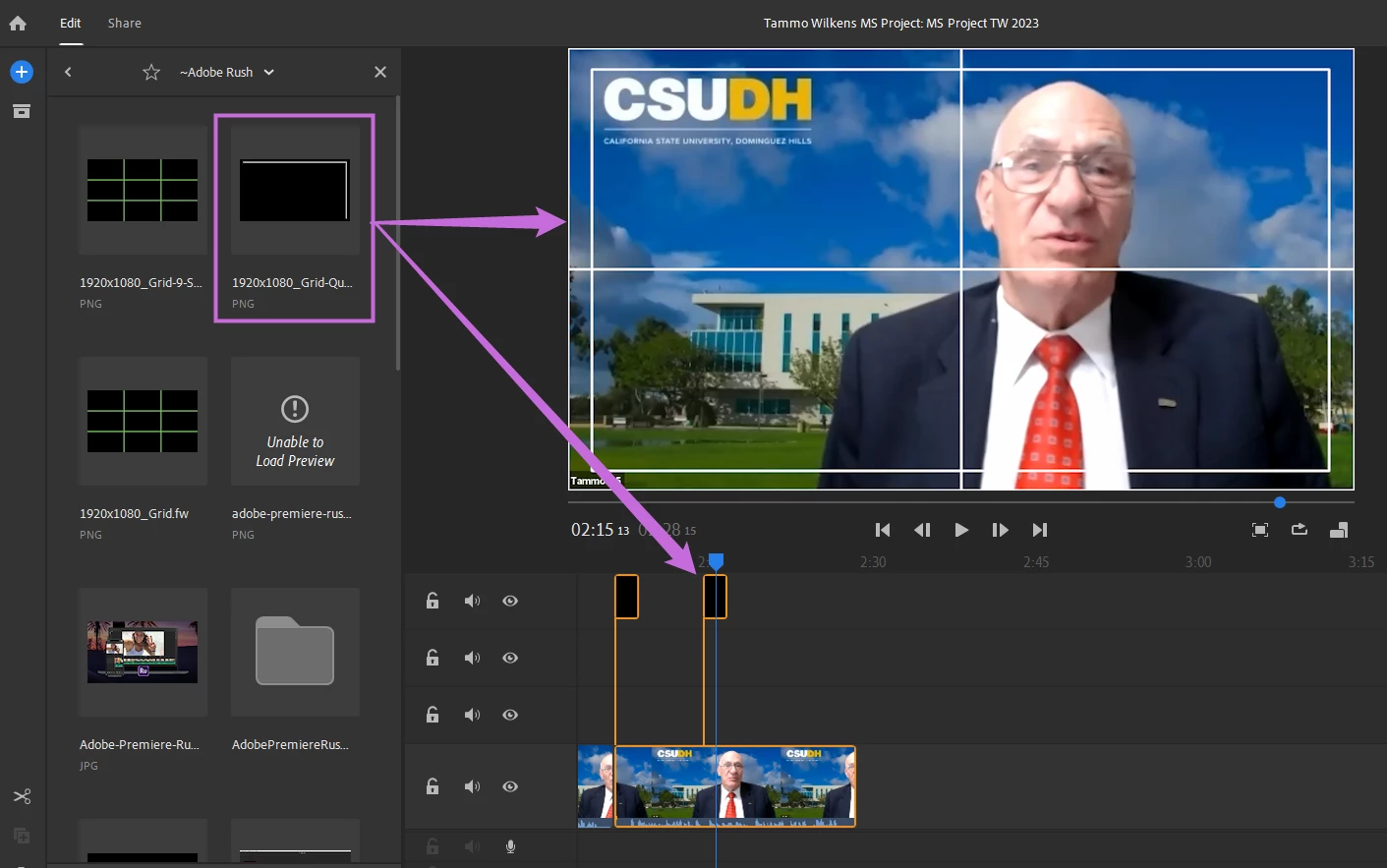Click the media browser scrollbar
Screen dimensions: 1387x868
pos(398,233)
